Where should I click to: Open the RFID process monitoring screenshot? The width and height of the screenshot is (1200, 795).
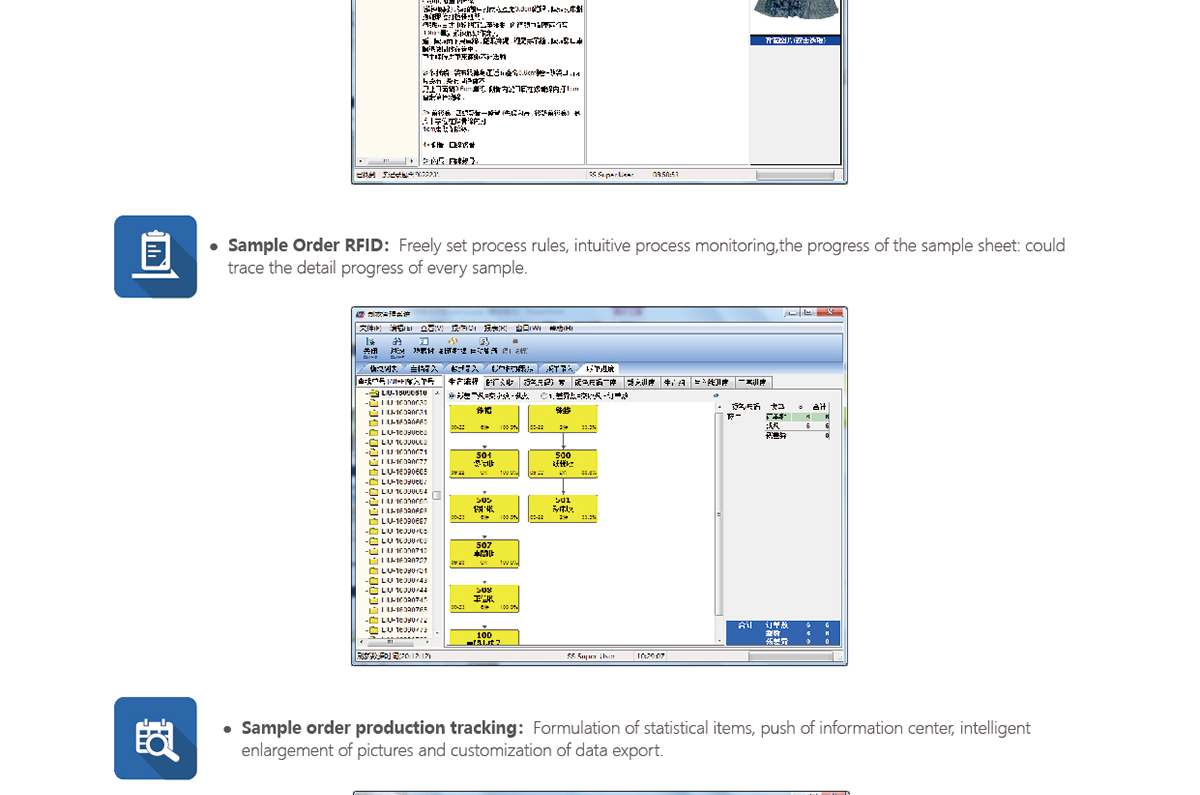[x=599, y=486]
